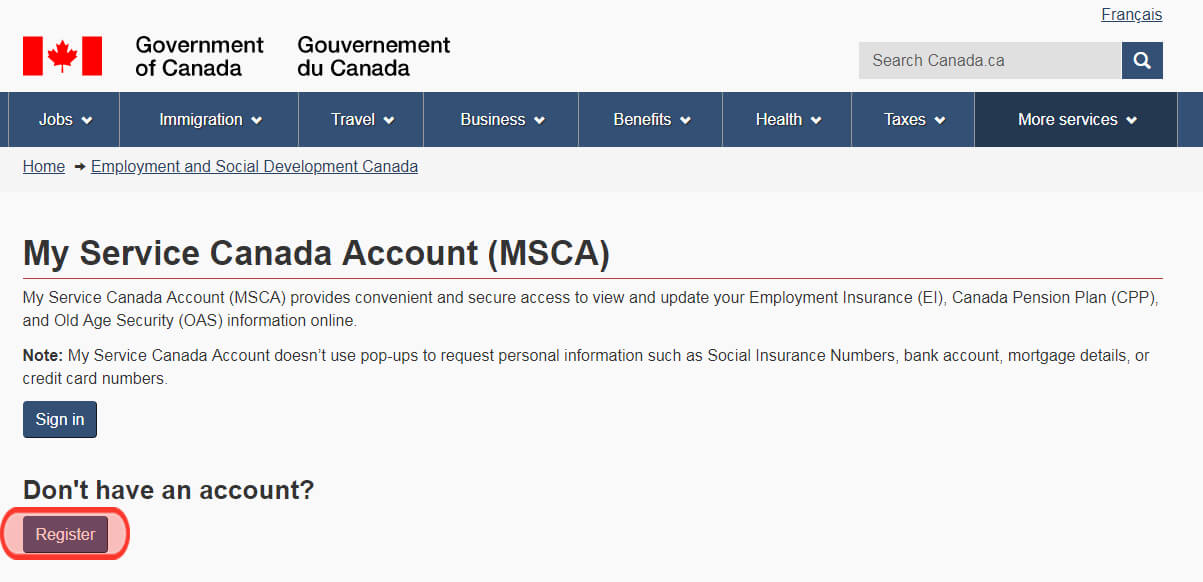Viewport: 1203px width, 582px height.
Task: Click the My Service Canada Account heading
Action: coord(316,253)
